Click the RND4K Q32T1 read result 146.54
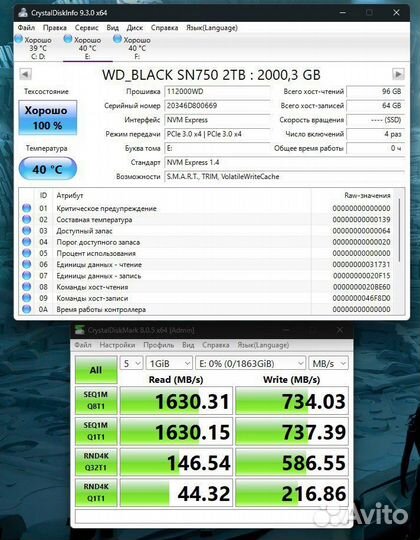This screenshot has height=540, width=420. pyautogui.click(x=177, y=462)
